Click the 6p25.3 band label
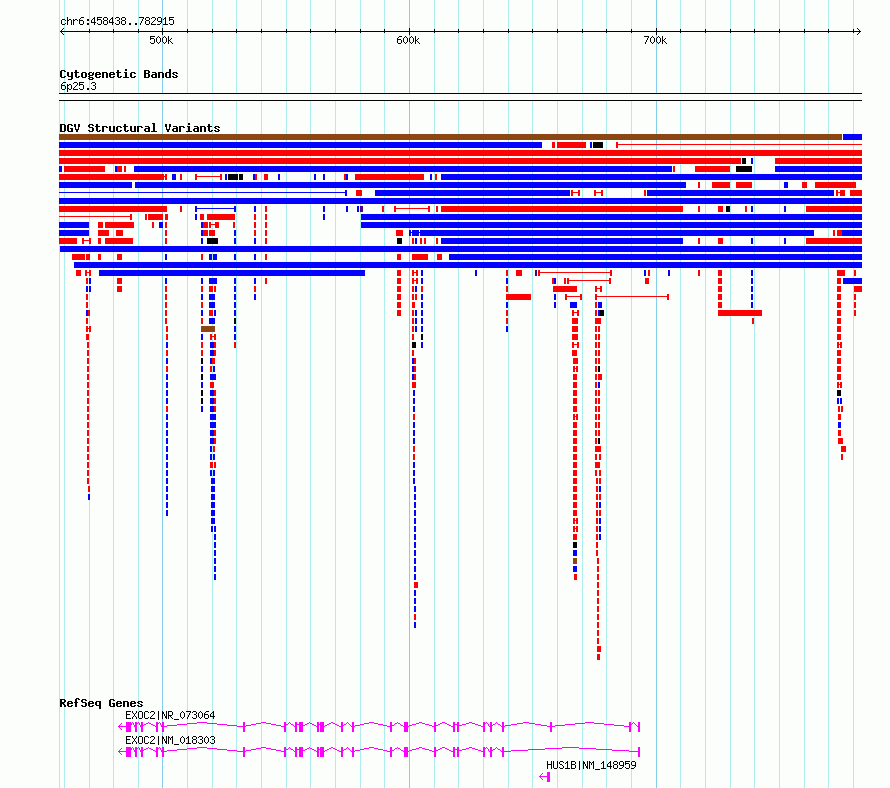 78,86
